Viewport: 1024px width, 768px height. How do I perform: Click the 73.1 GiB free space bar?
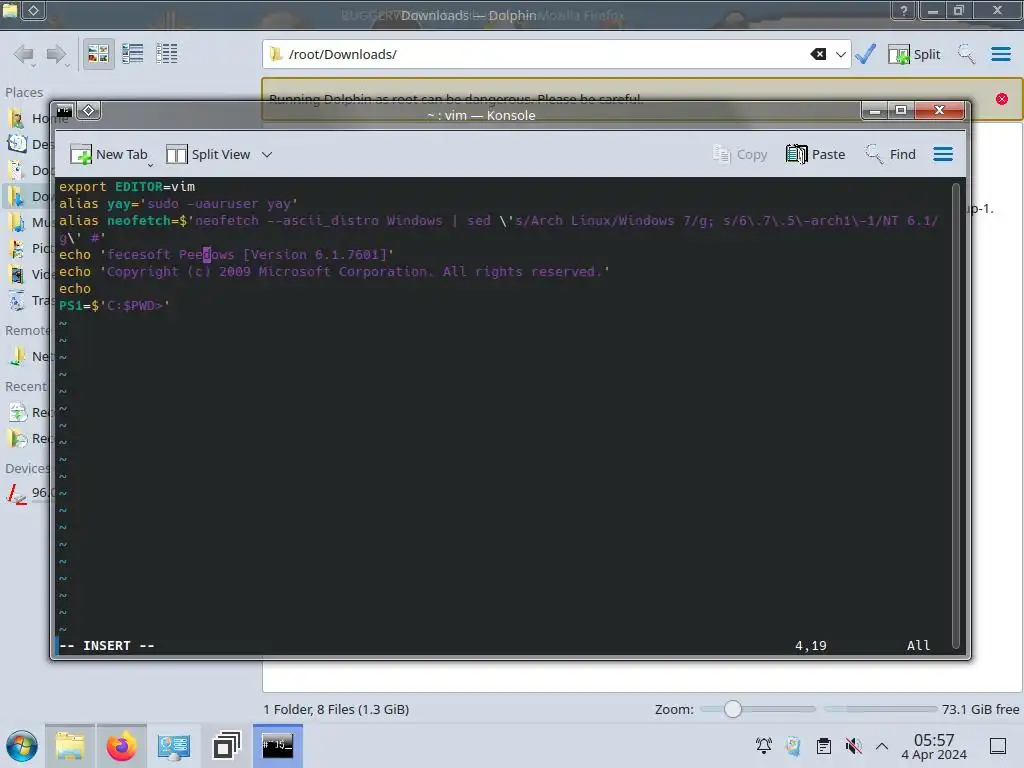(x=880, y=709)
